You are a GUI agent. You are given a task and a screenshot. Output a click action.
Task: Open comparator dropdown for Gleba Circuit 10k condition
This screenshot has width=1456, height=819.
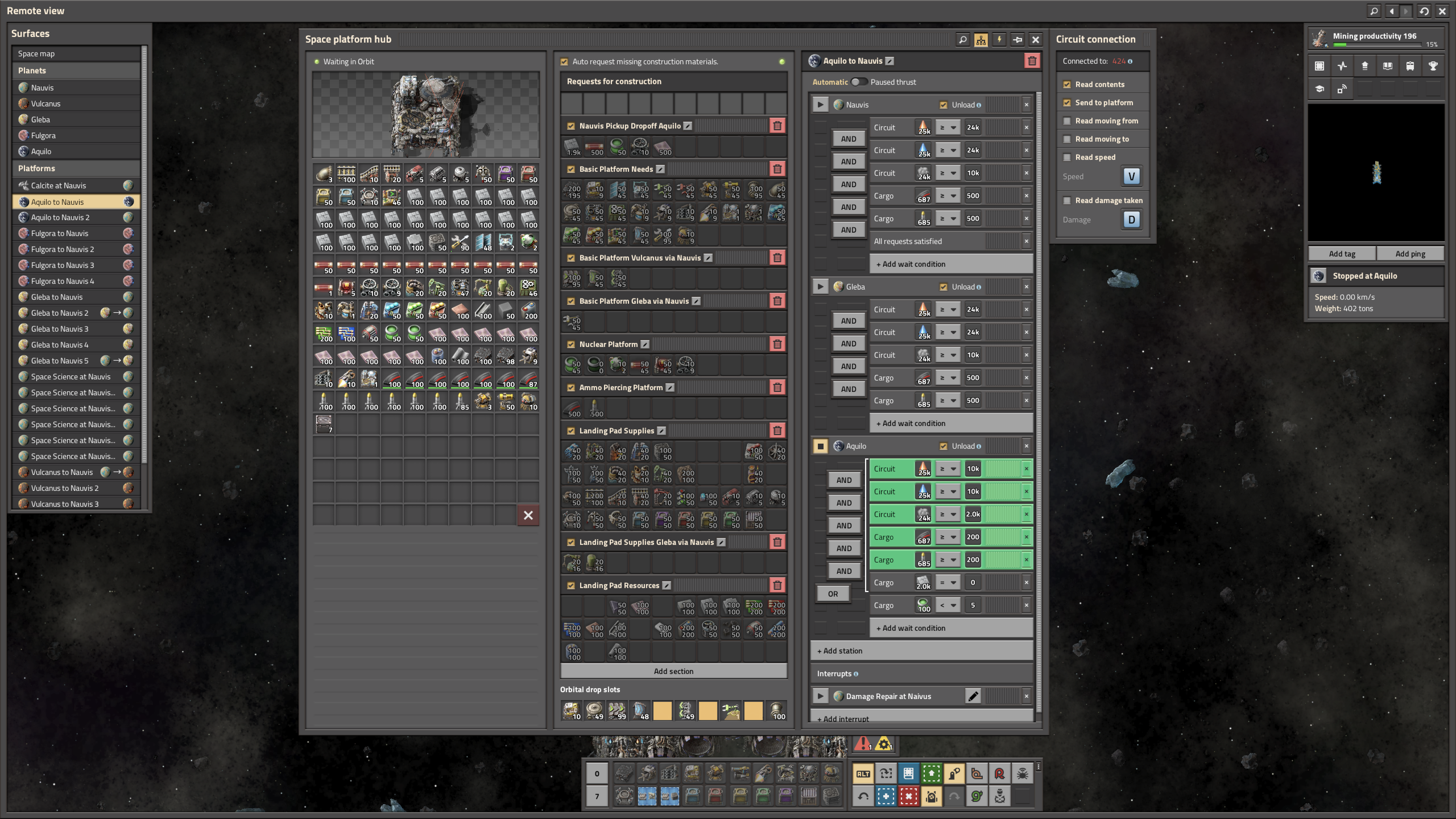947,355
